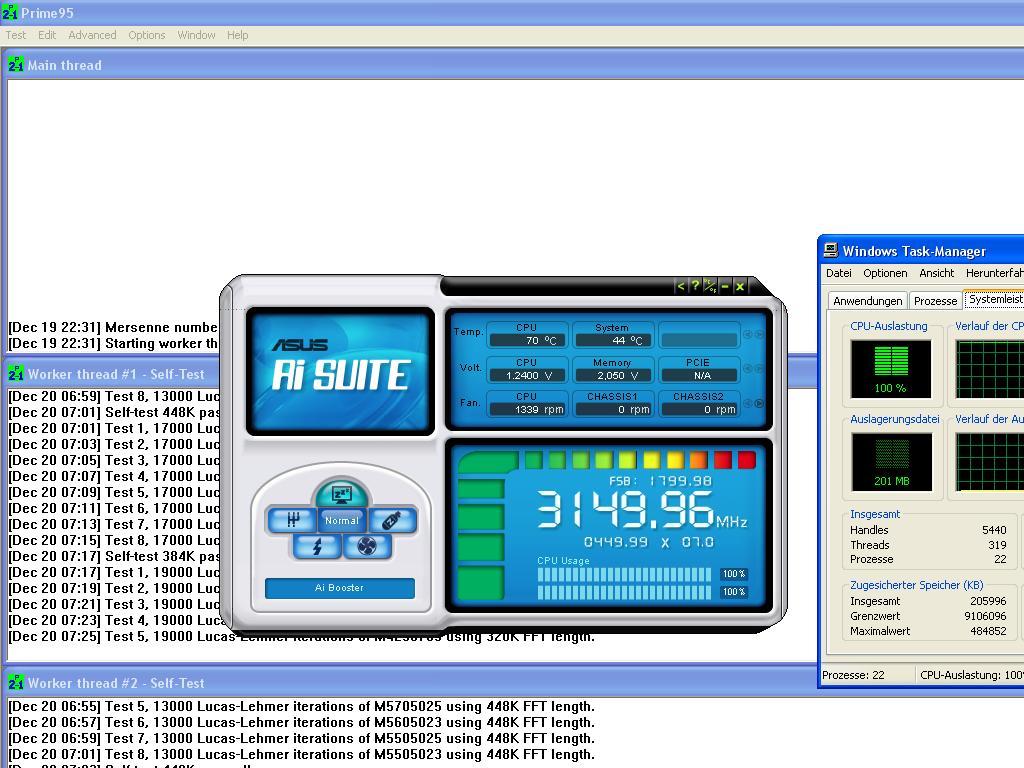Viewport: 1024px width, 768px height.
Task: Select the Worker thread #1 - Self-Test title bar
Action: click(116, 374)
